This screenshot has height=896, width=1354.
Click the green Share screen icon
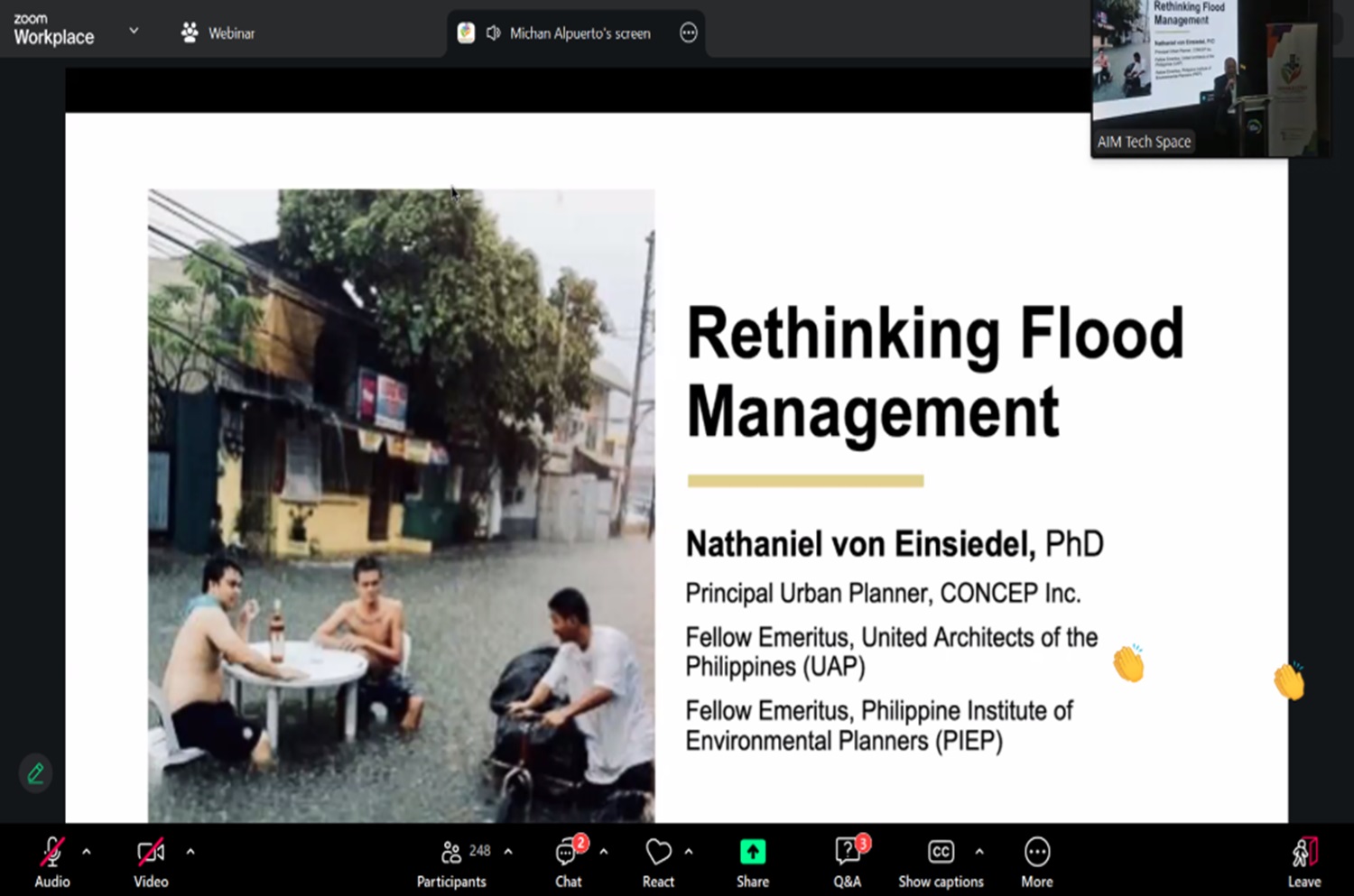click(x=752, y=852)
